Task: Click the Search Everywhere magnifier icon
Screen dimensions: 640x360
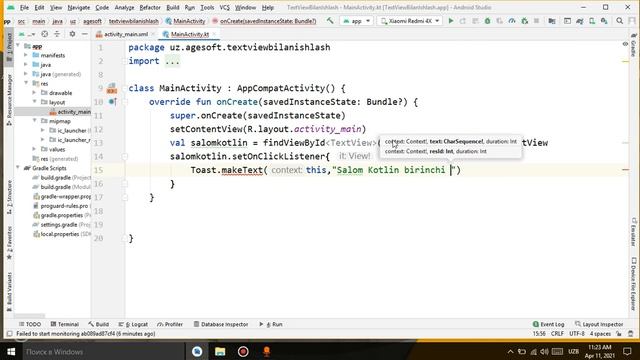Action: click(x=620, y=20)
